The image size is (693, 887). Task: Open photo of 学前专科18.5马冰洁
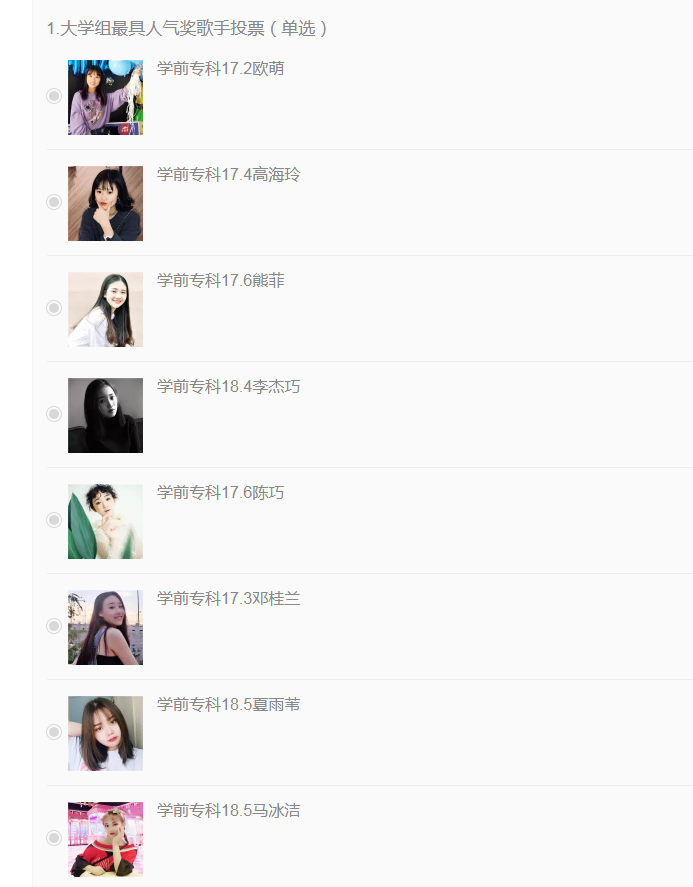[x=105, y=839]
